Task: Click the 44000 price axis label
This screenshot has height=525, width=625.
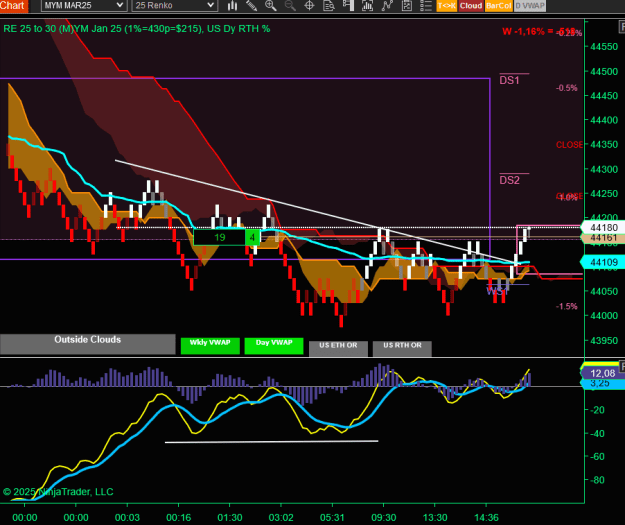Action: [x=603, y=316]
